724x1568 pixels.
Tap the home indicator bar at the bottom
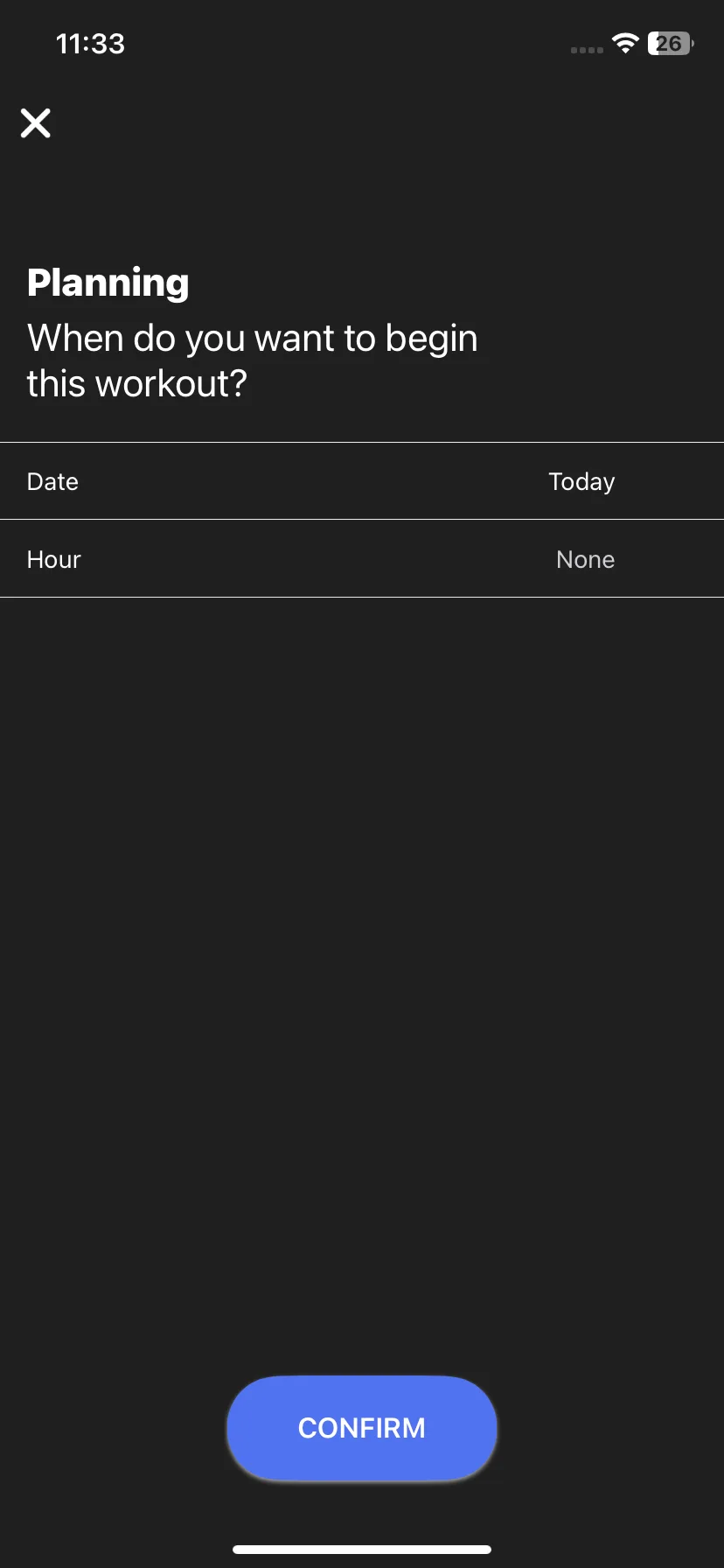coord(362,1550)
